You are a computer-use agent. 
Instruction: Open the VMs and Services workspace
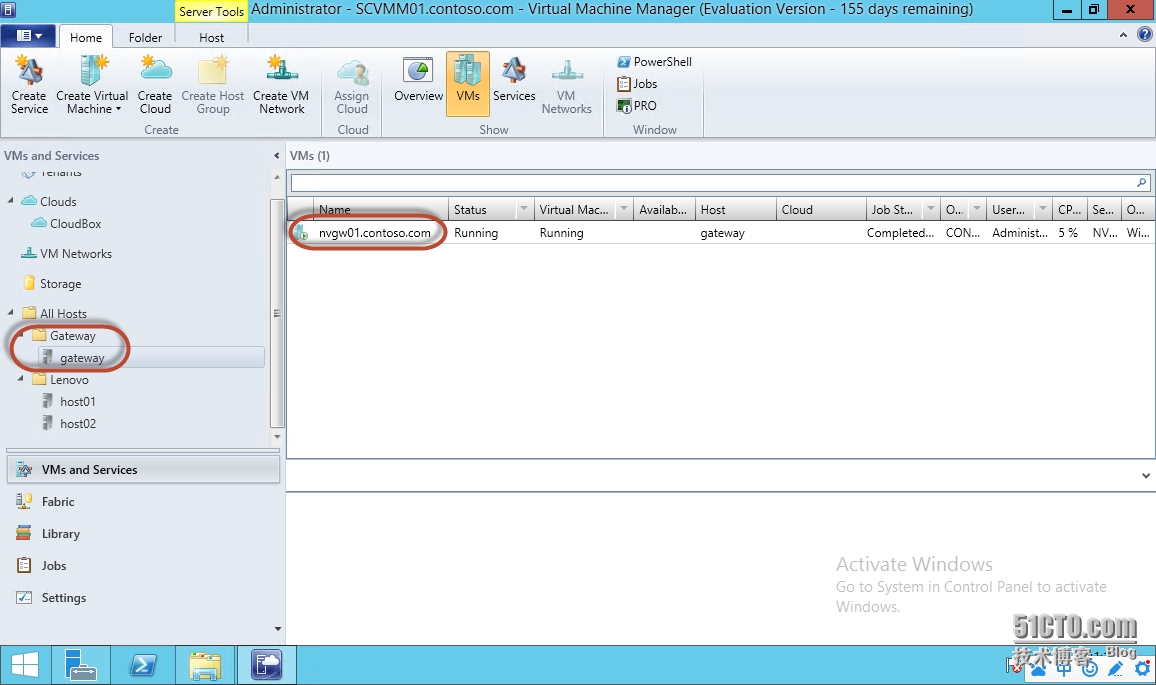(143, 470)
